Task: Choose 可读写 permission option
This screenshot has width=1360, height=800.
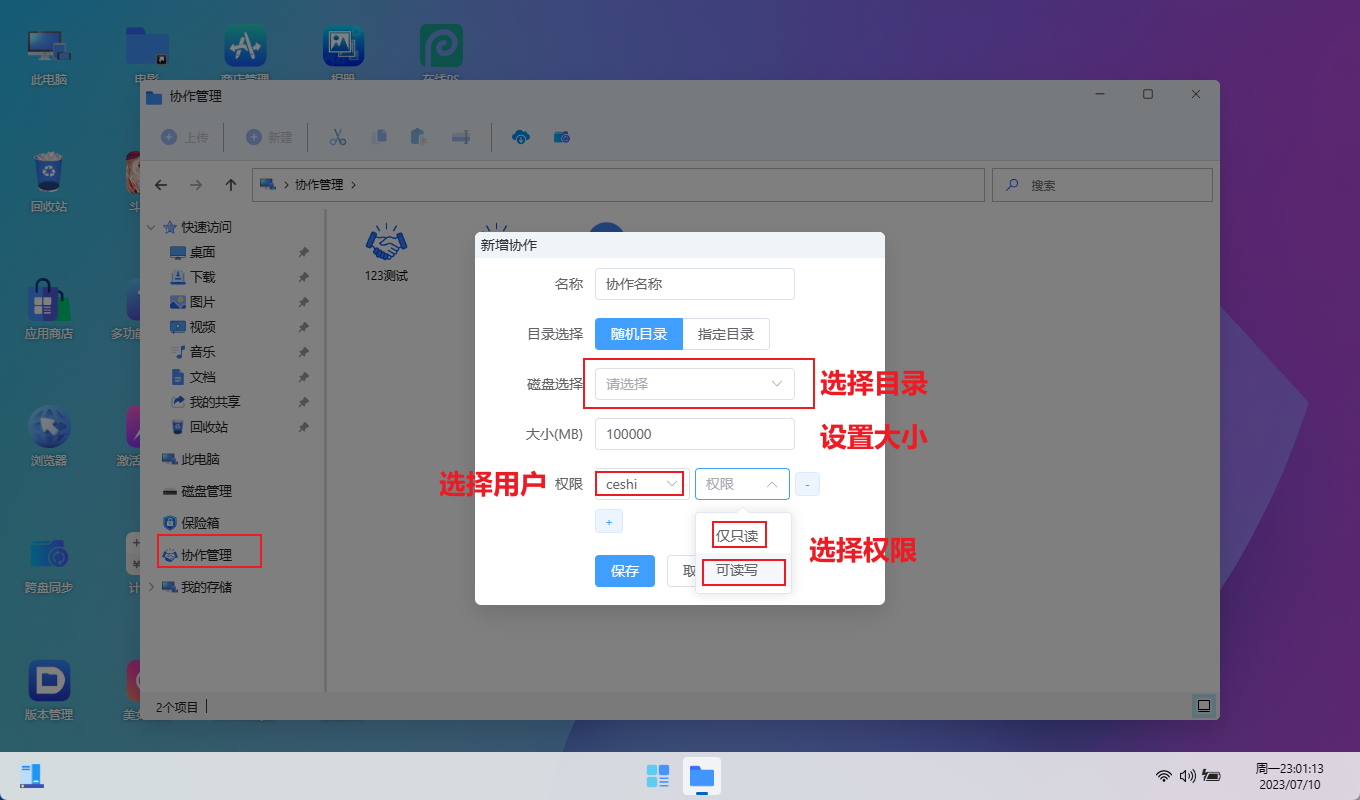Action: tap(738, 571)
